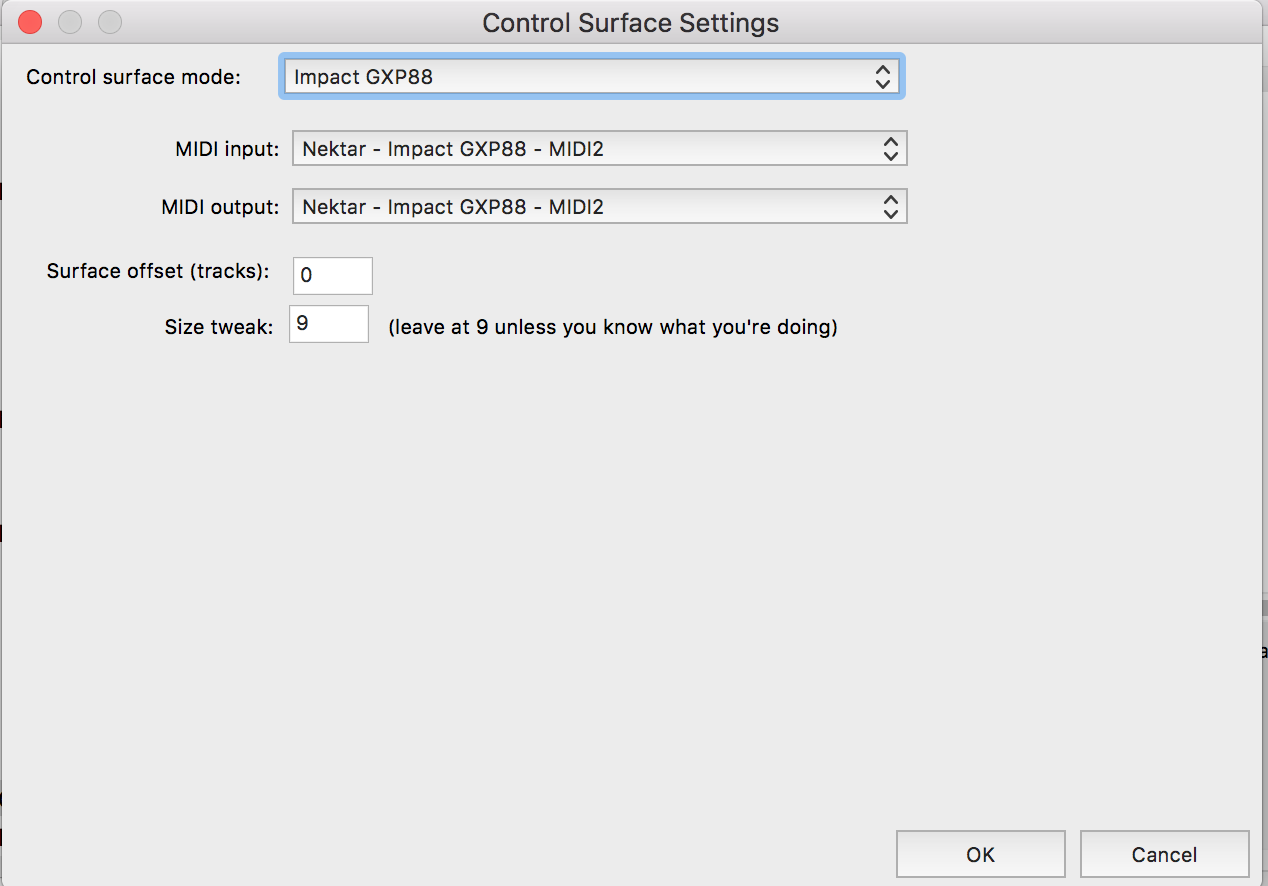Confirm settings with the OK button

[x=980, y=854]
